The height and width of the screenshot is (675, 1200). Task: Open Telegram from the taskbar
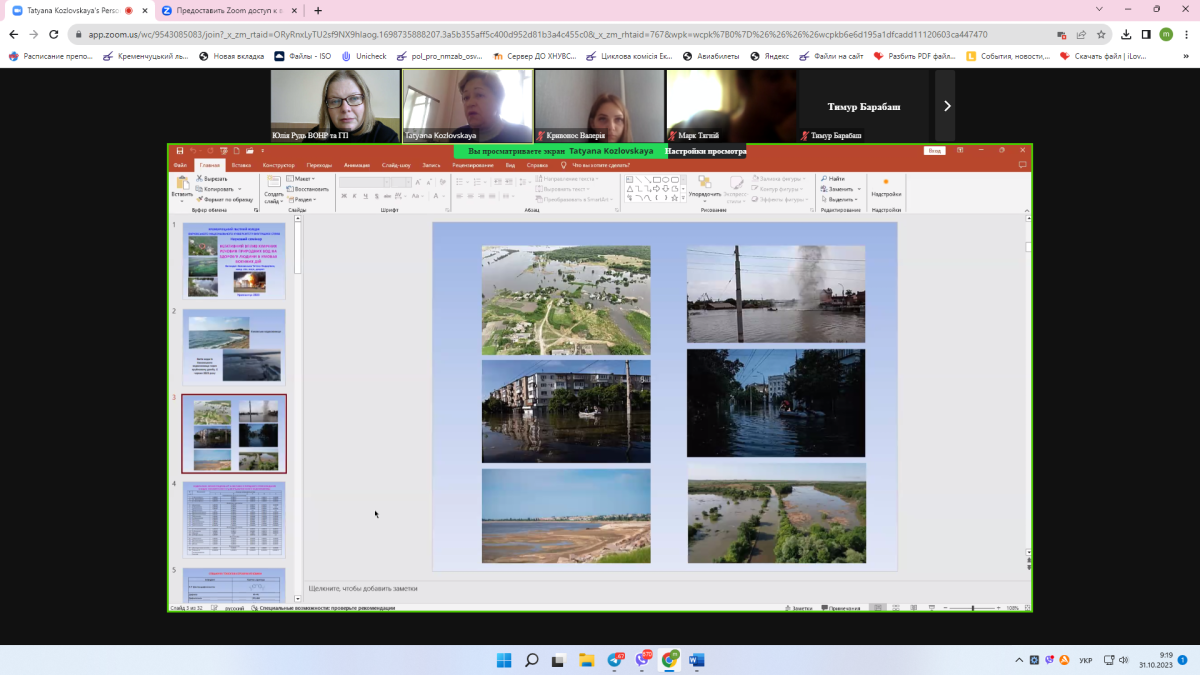tap(614, 660)
